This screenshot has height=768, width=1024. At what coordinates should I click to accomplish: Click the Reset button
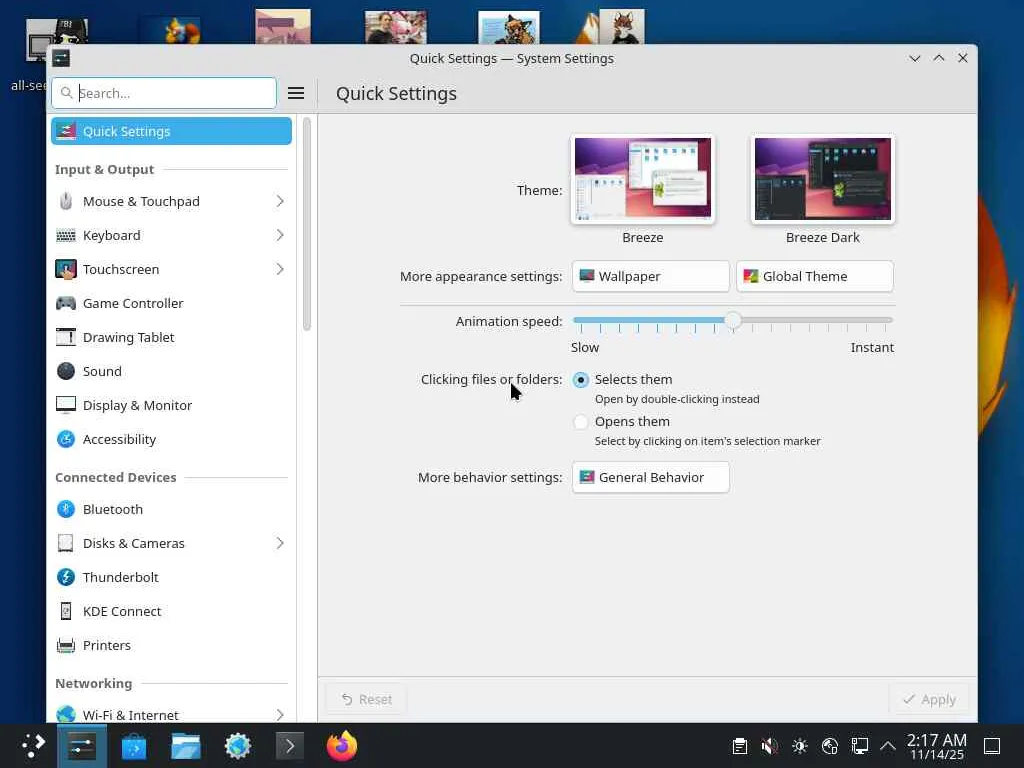click(366, 699)
